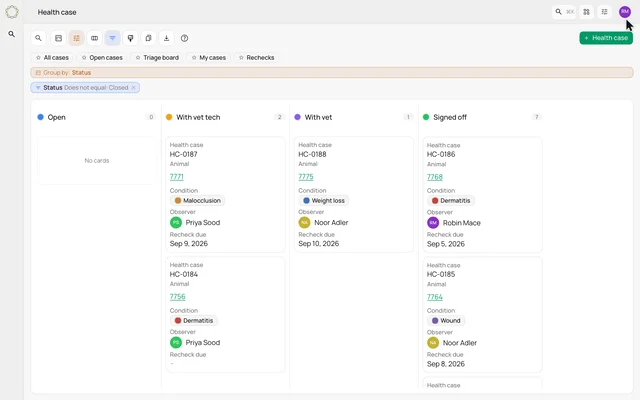Viewport: 640px width, 400px height.
Task: Remove the Status filter with its X
Action: click(x=133, y=87)
